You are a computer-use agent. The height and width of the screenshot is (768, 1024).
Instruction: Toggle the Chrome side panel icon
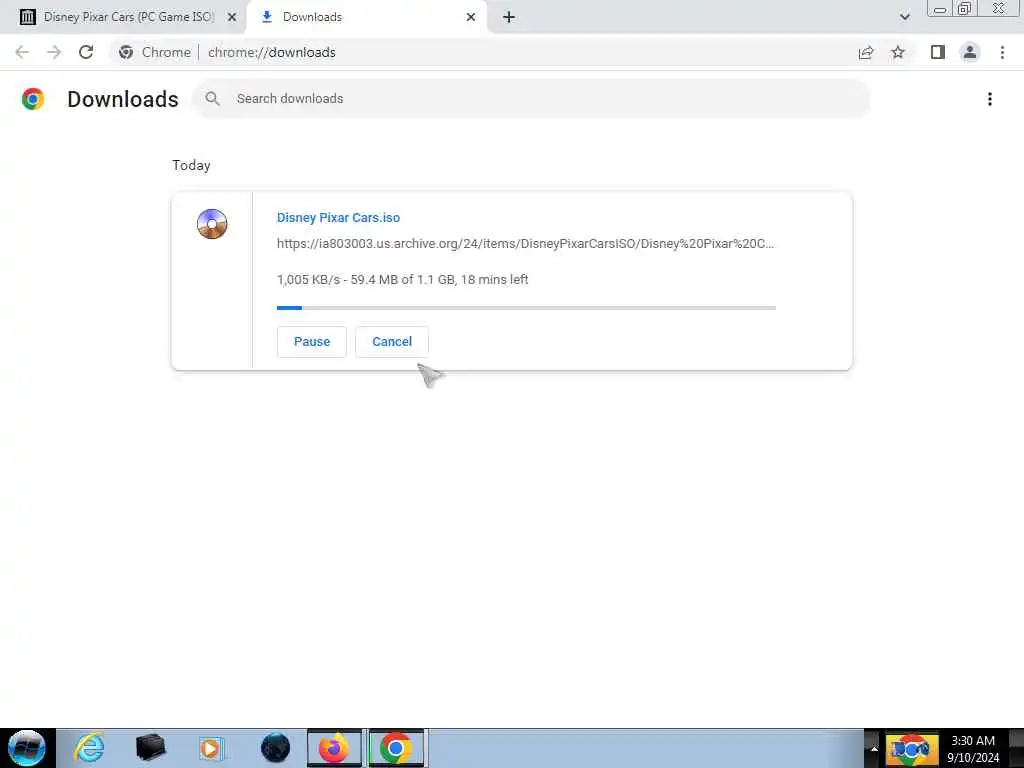point(938,52)
